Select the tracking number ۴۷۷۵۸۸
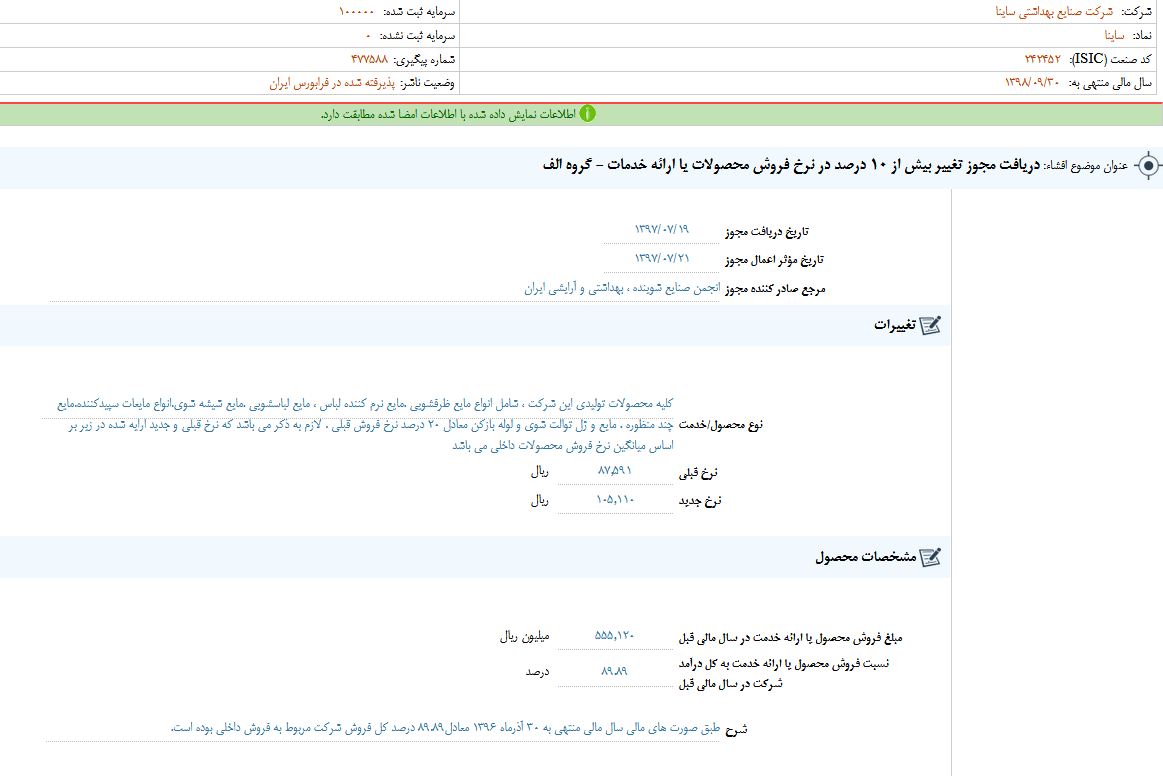Screen dimensions: 1163x776 [x=369, y=59]
